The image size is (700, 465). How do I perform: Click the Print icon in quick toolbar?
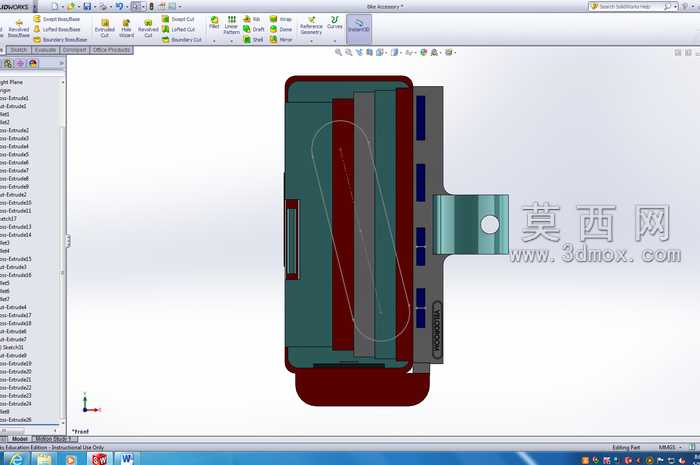pyautogui.click(x=103, y=6)
